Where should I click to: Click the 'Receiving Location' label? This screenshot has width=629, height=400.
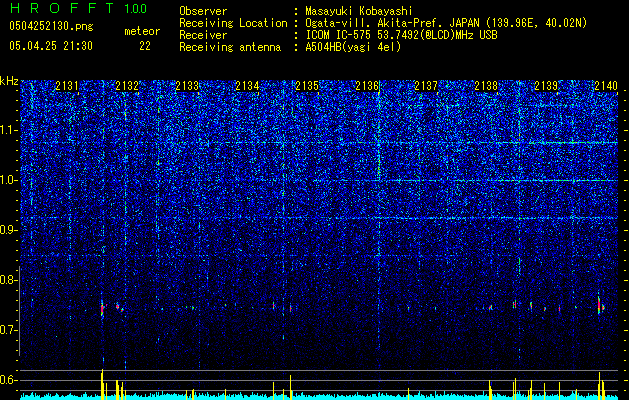(233, 23)
